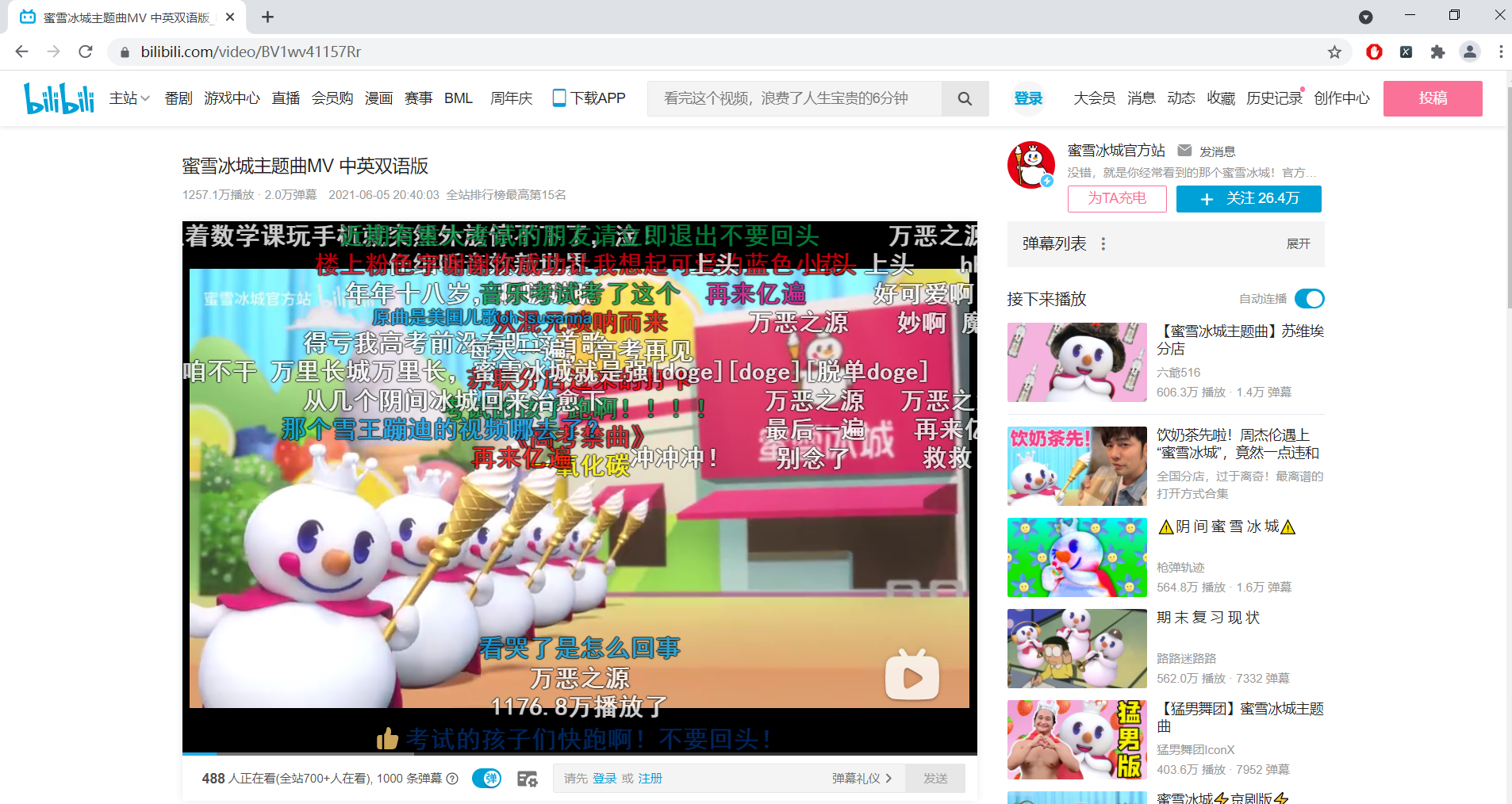Open 动态 feed
Viewport: 1512px width, 804px height.
pyautogui.click(x=1181, y=98)
